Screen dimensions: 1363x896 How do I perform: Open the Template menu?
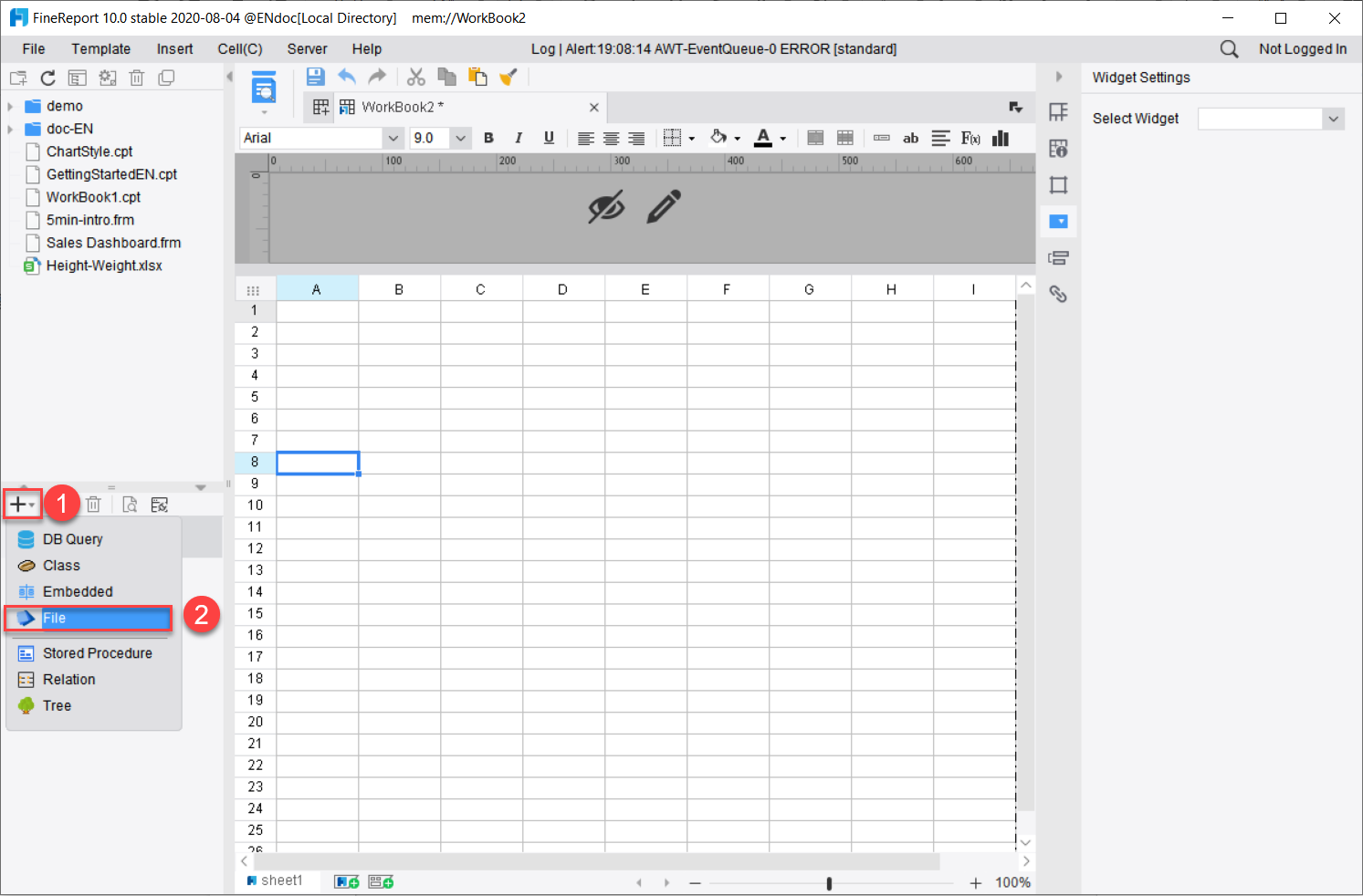tap(101, 49)
